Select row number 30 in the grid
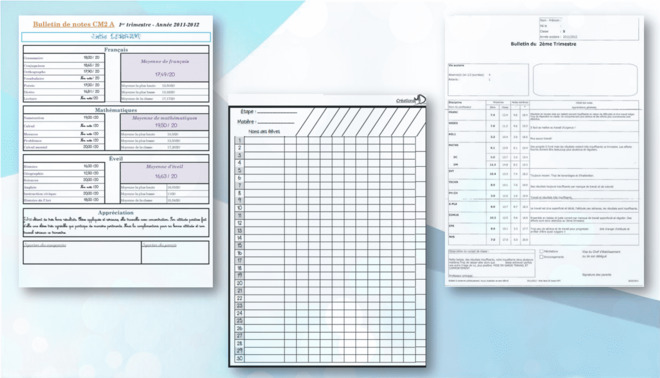The width and height of the screenshot is (660, 378). pos(240,358)
